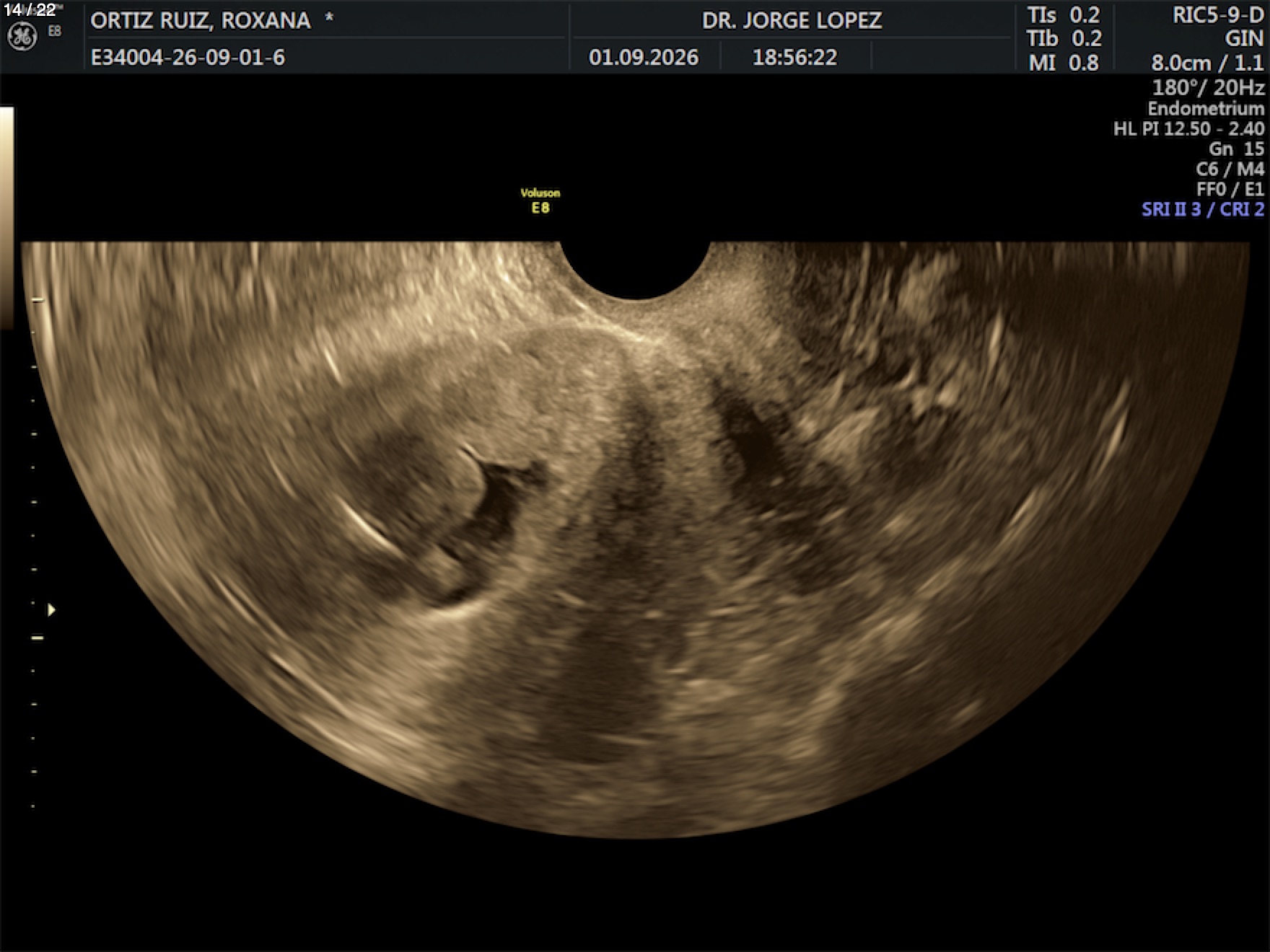The height and width of the screenshot is (952, 1270).
Task: Select the patient name ORTIZ RUIZ, ROXANA
Action: click(201, 20)
